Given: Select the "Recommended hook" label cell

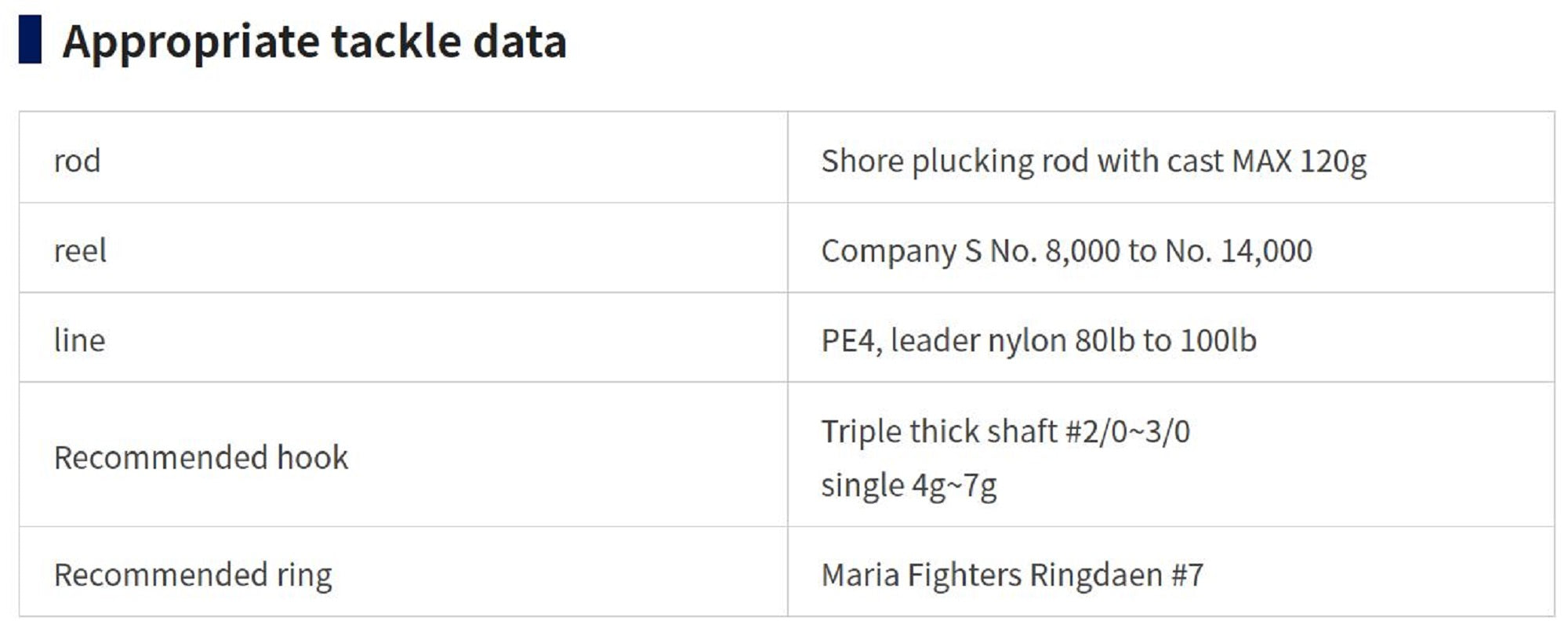Looking at the screenshot, I should pos(201,457).
